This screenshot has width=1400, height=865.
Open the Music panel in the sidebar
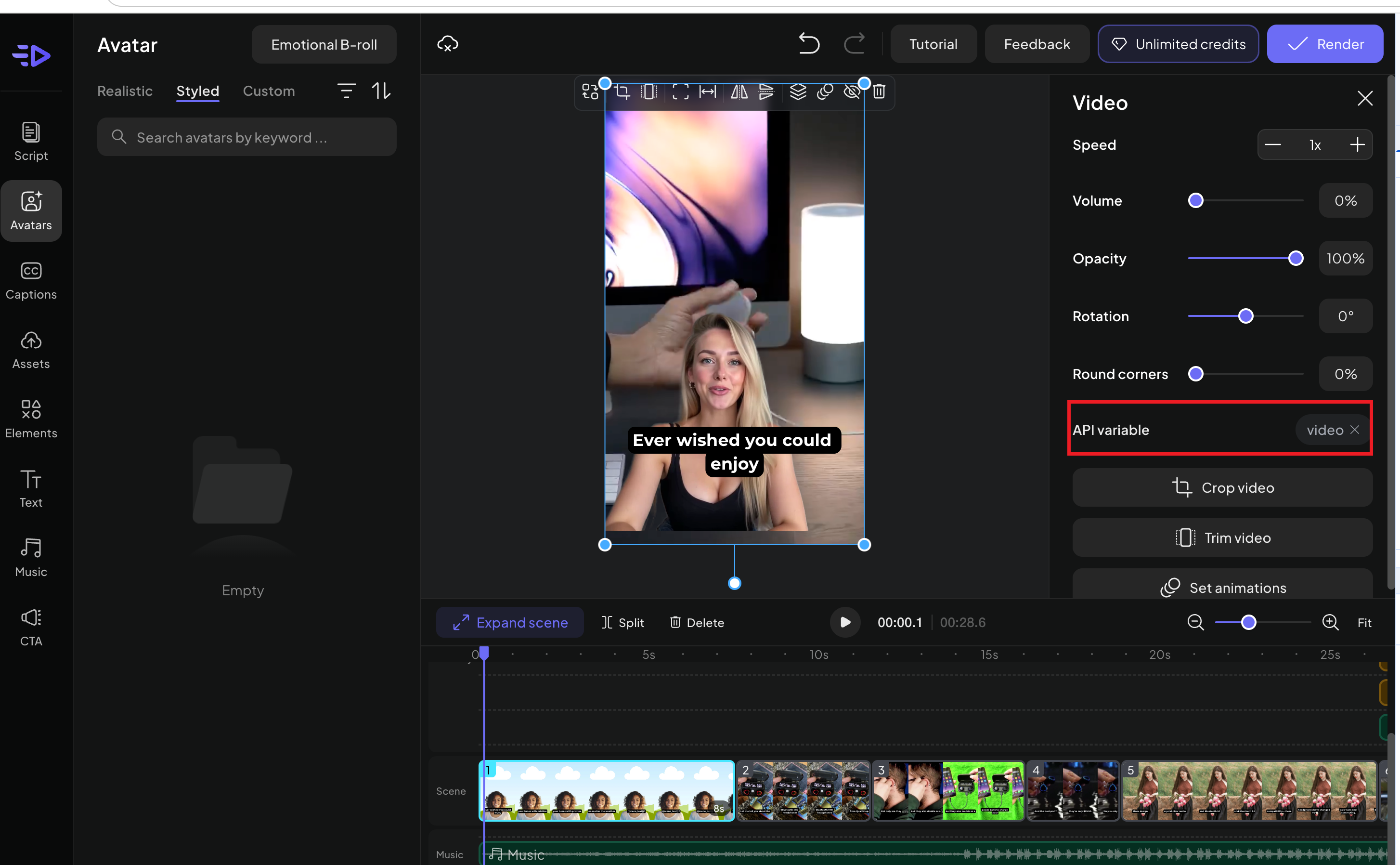(x=31, y=557)
